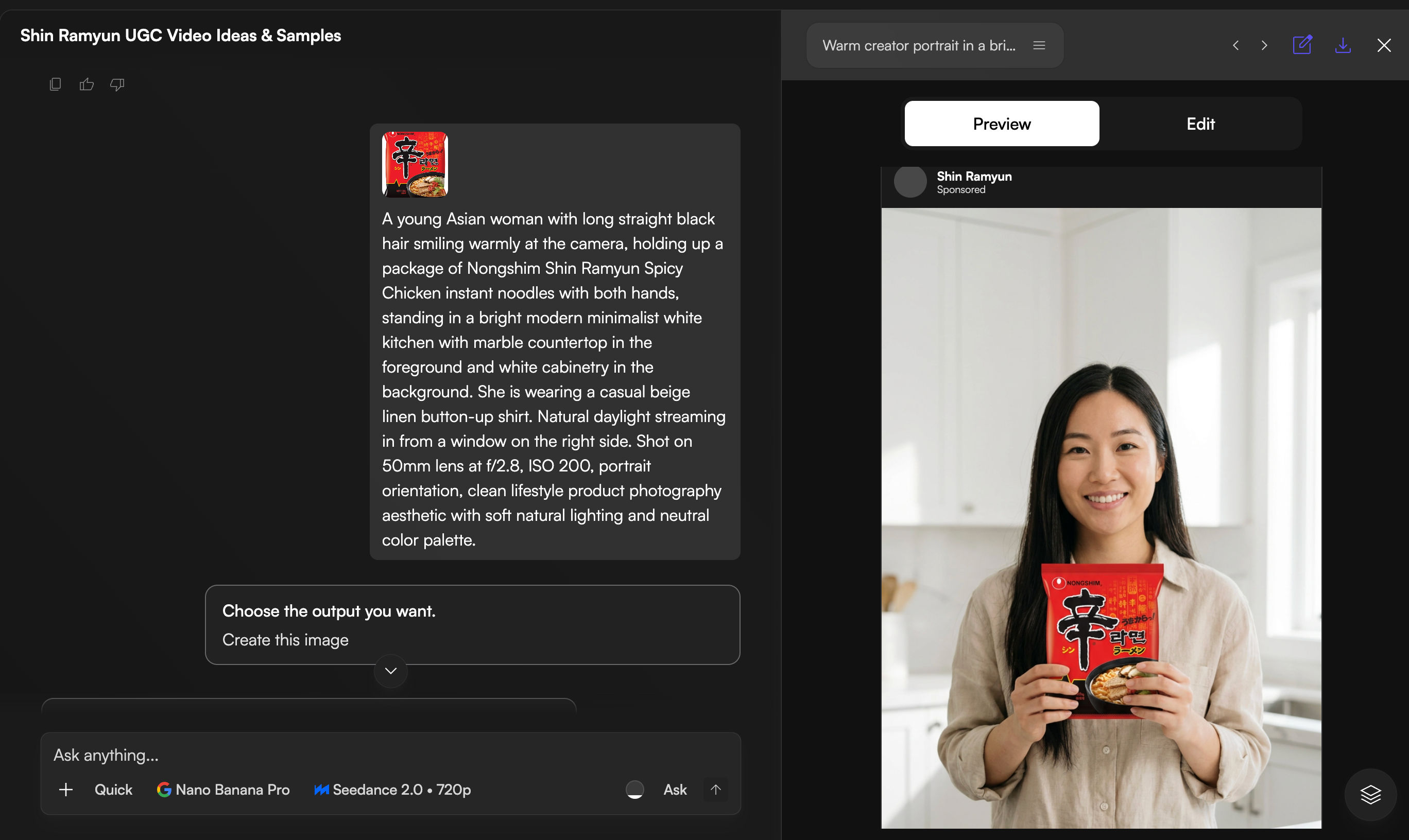Go to the previous image with left chevron
1409x840 pixels.
pos(1235,45)
